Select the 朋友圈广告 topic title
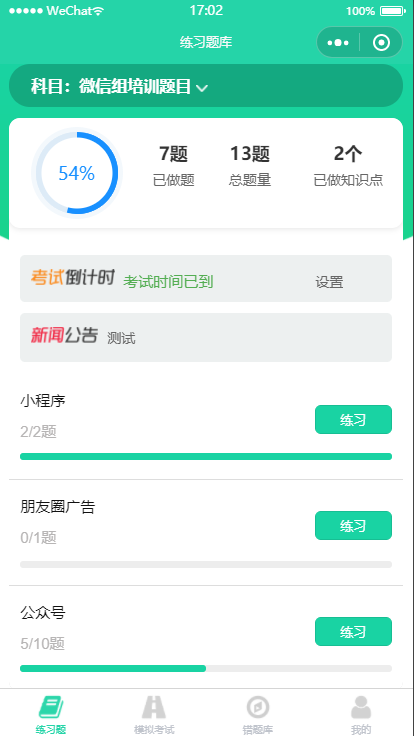The width and height of the screenshot is (414, 736). pos(58,507)
